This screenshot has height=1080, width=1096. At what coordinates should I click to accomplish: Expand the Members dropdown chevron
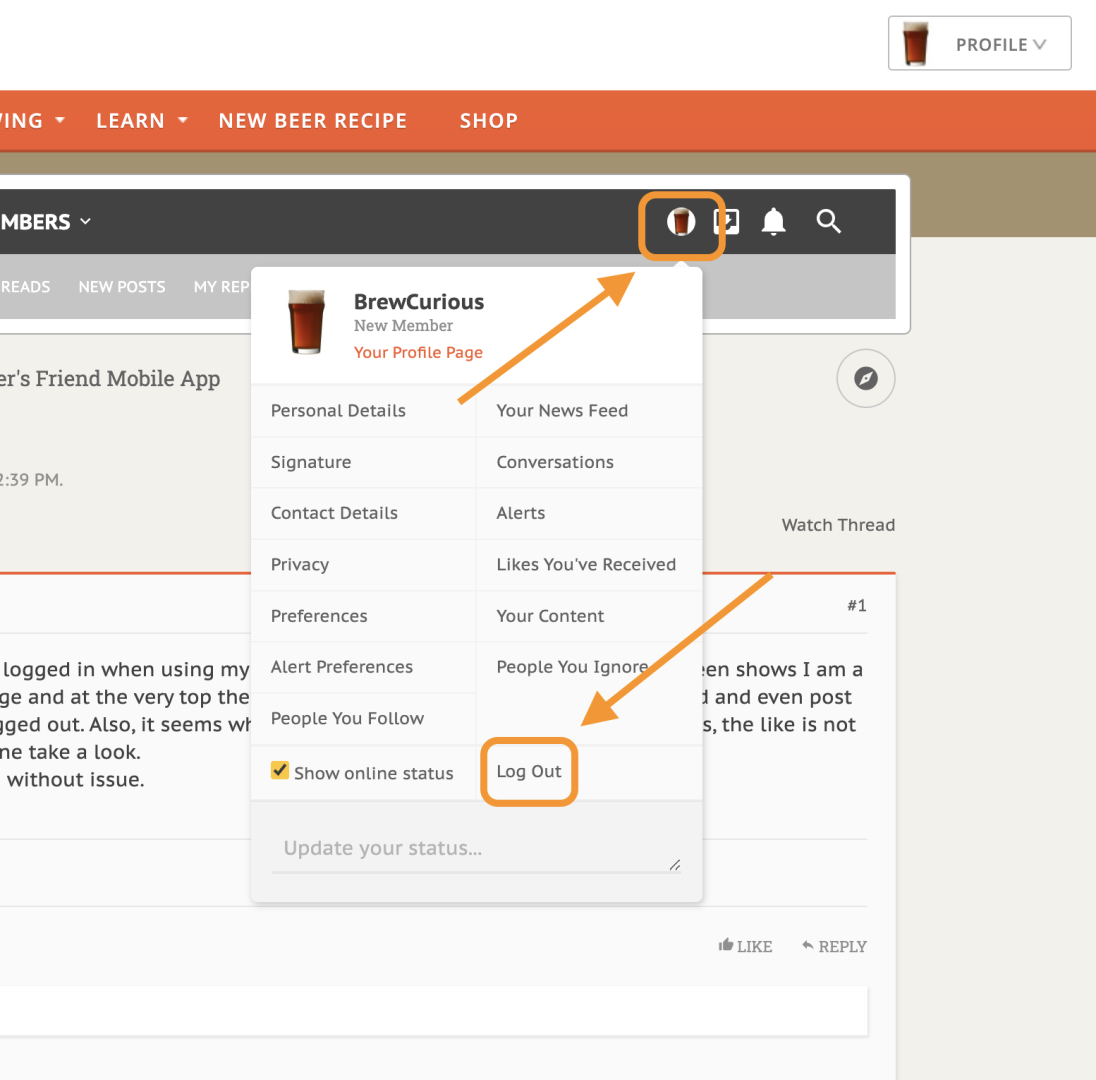(85, 222)
